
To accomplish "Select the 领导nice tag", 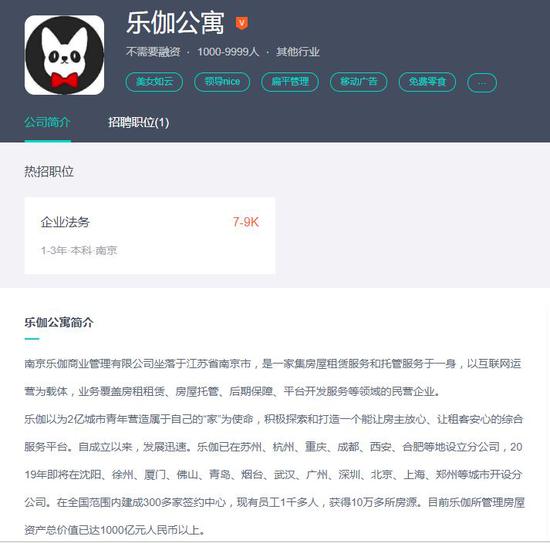I will click(222, 82).
